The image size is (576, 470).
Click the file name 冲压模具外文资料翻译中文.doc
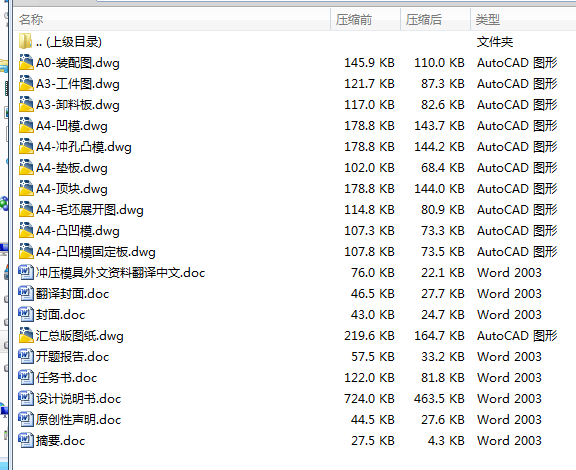point(120,272)
